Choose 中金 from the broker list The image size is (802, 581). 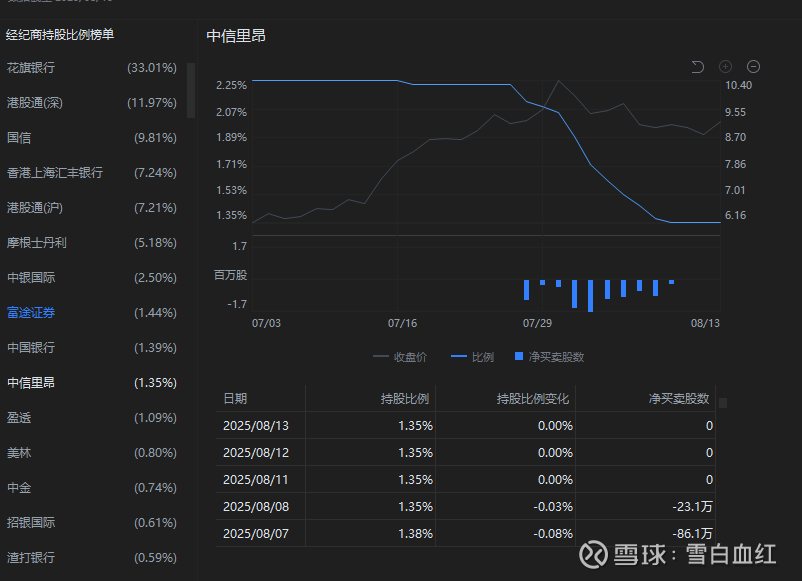click(x=92, y=487)
